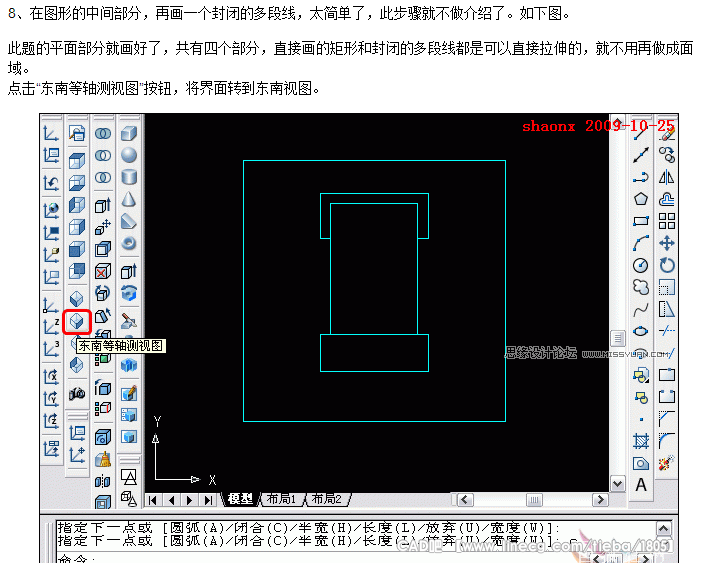Click the horizontal scrollbar thumb

point(534,499)
